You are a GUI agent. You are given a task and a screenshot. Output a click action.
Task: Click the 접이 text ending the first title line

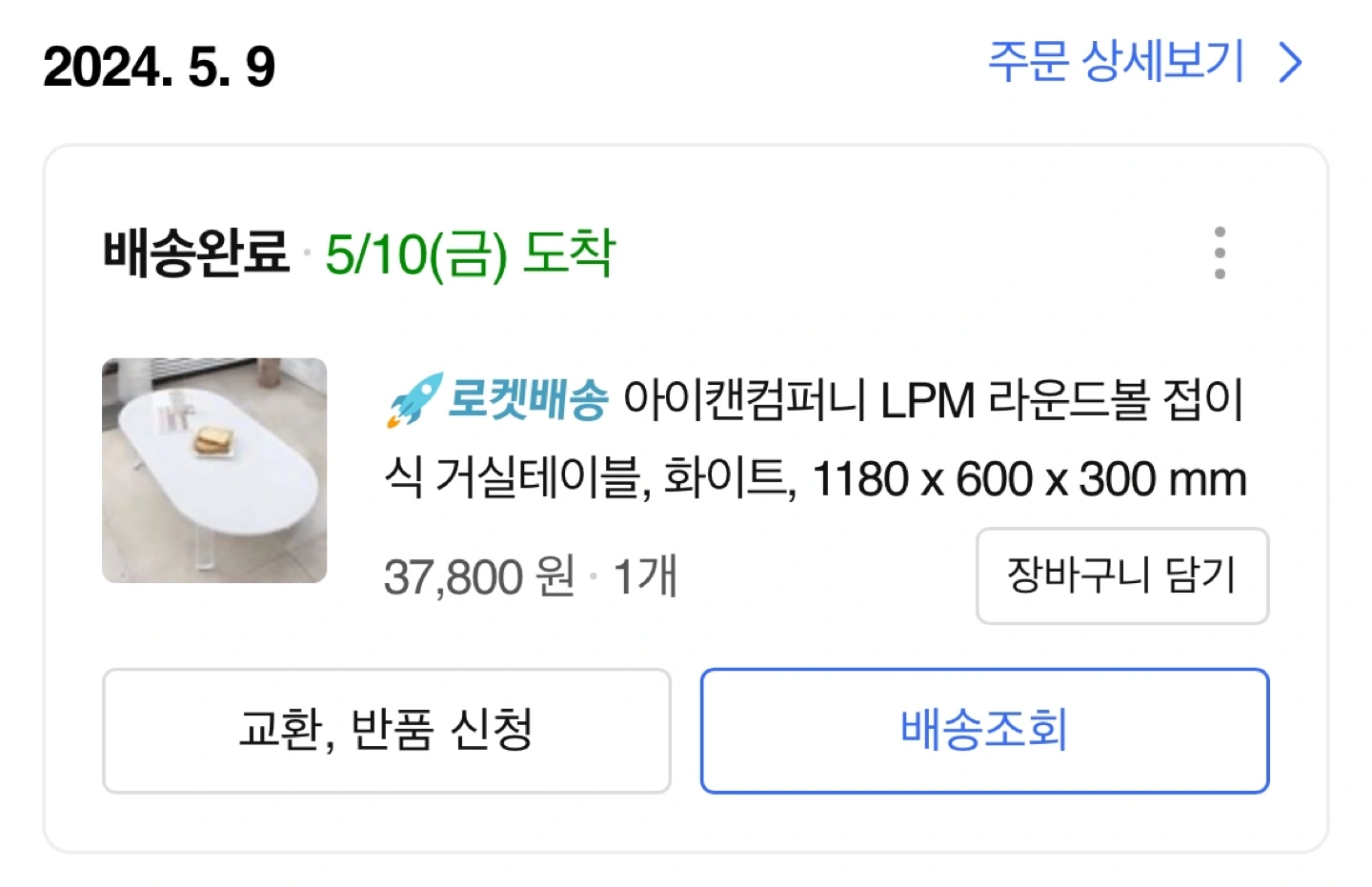[1203, 400]
